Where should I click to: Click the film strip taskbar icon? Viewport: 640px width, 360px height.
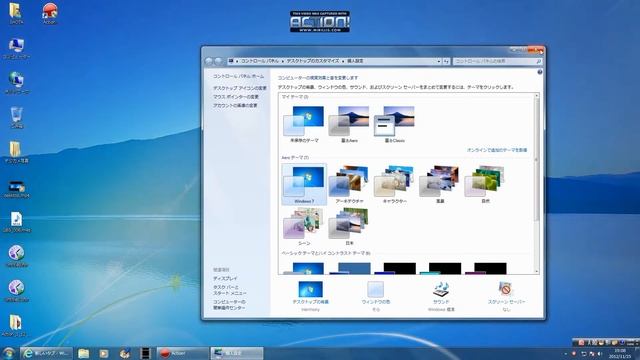coord(145,353)
